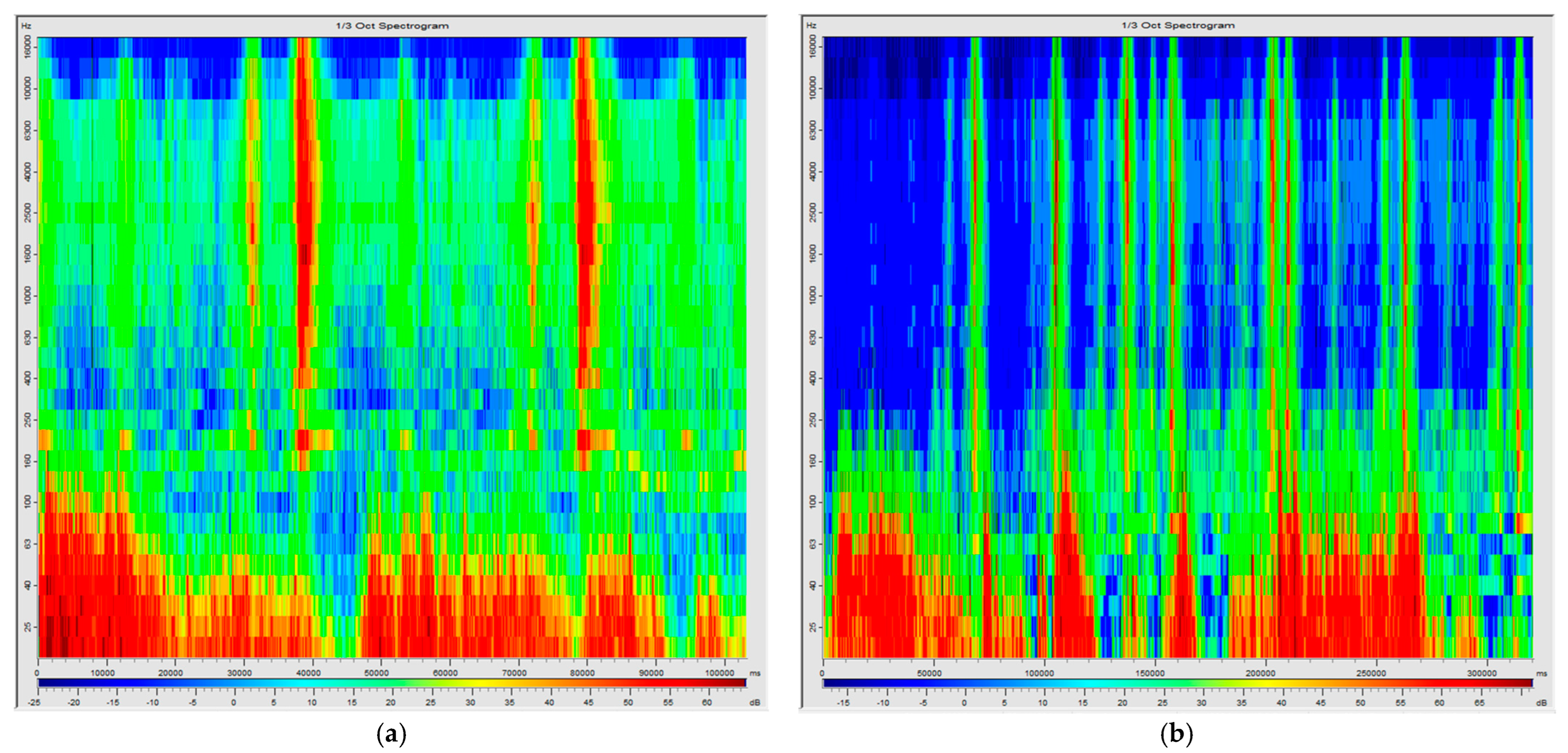Click the 80000 ms tick on the left time axis
The height and width of the screenshot is (753, 1568).
point(582,673)
